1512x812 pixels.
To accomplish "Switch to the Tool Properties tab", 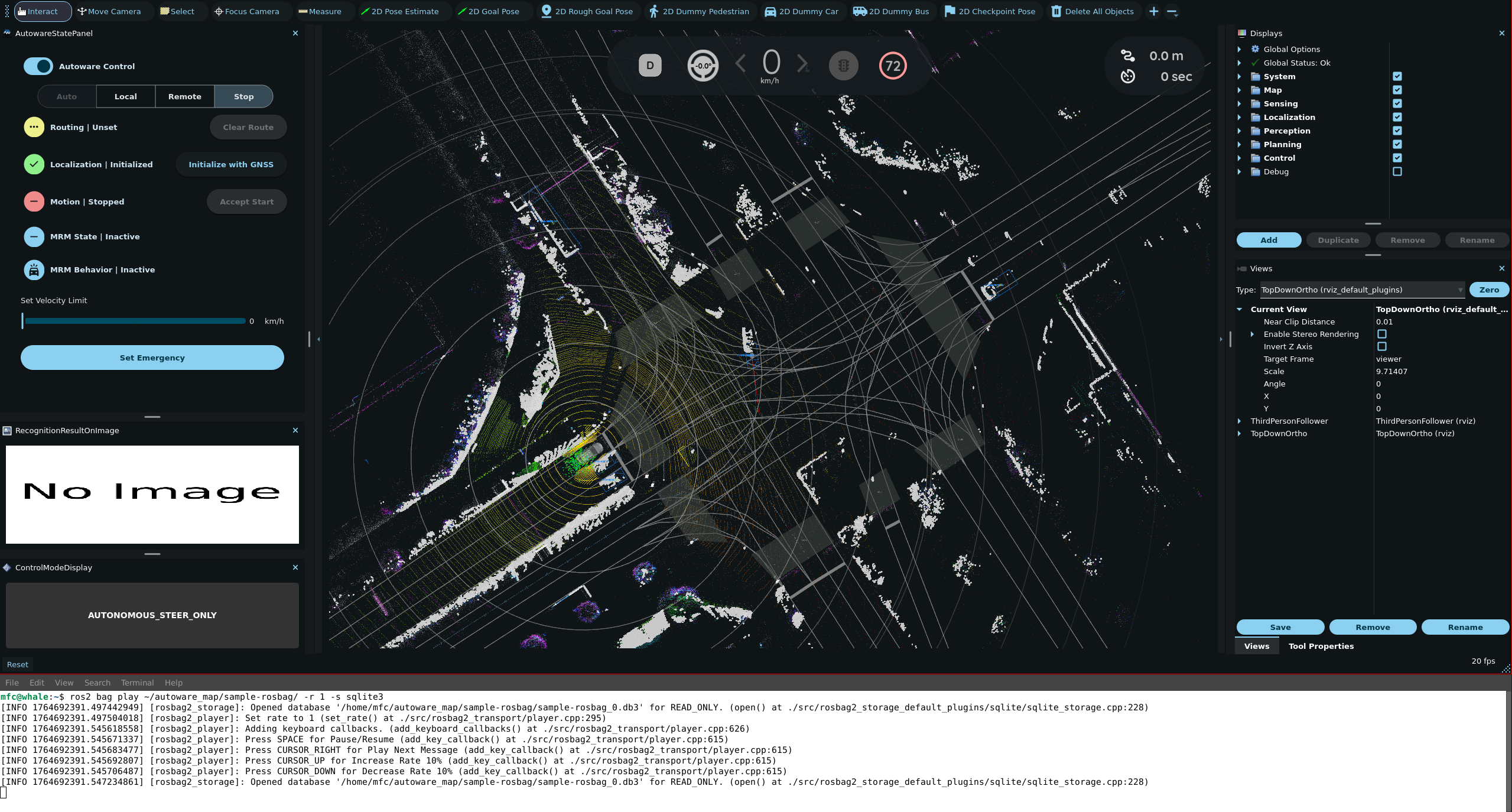I will click(1321, 646).
